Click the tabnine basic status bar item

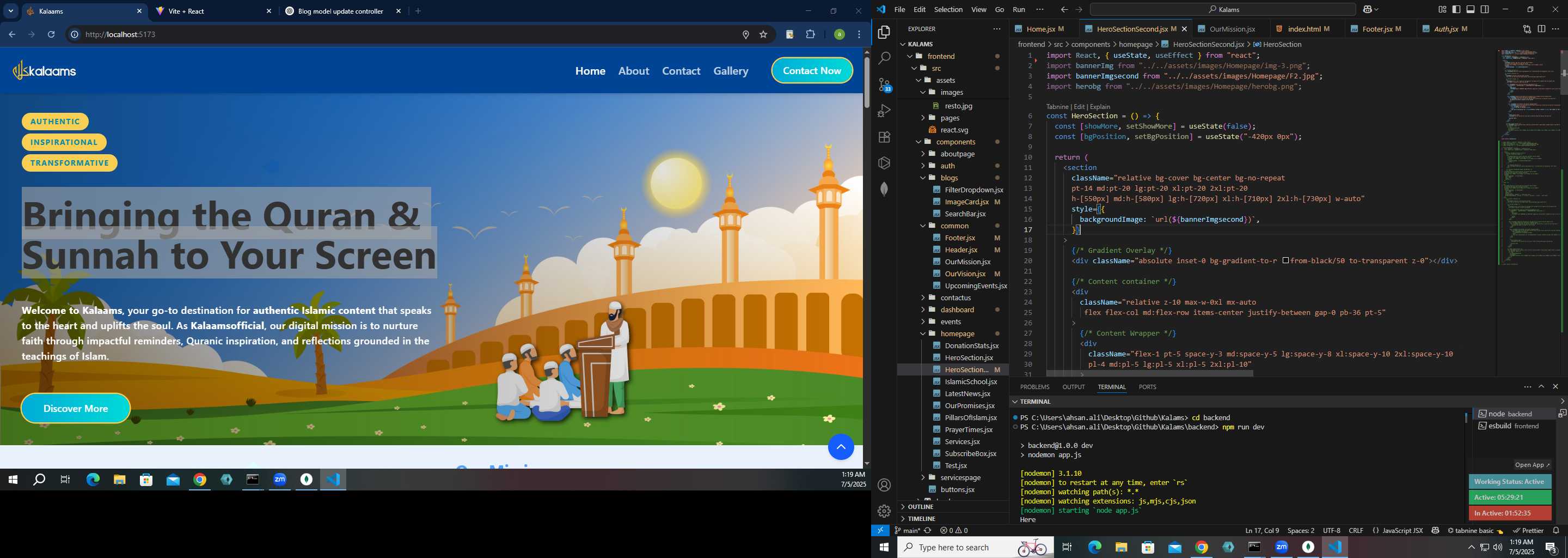click(1475, 531)
